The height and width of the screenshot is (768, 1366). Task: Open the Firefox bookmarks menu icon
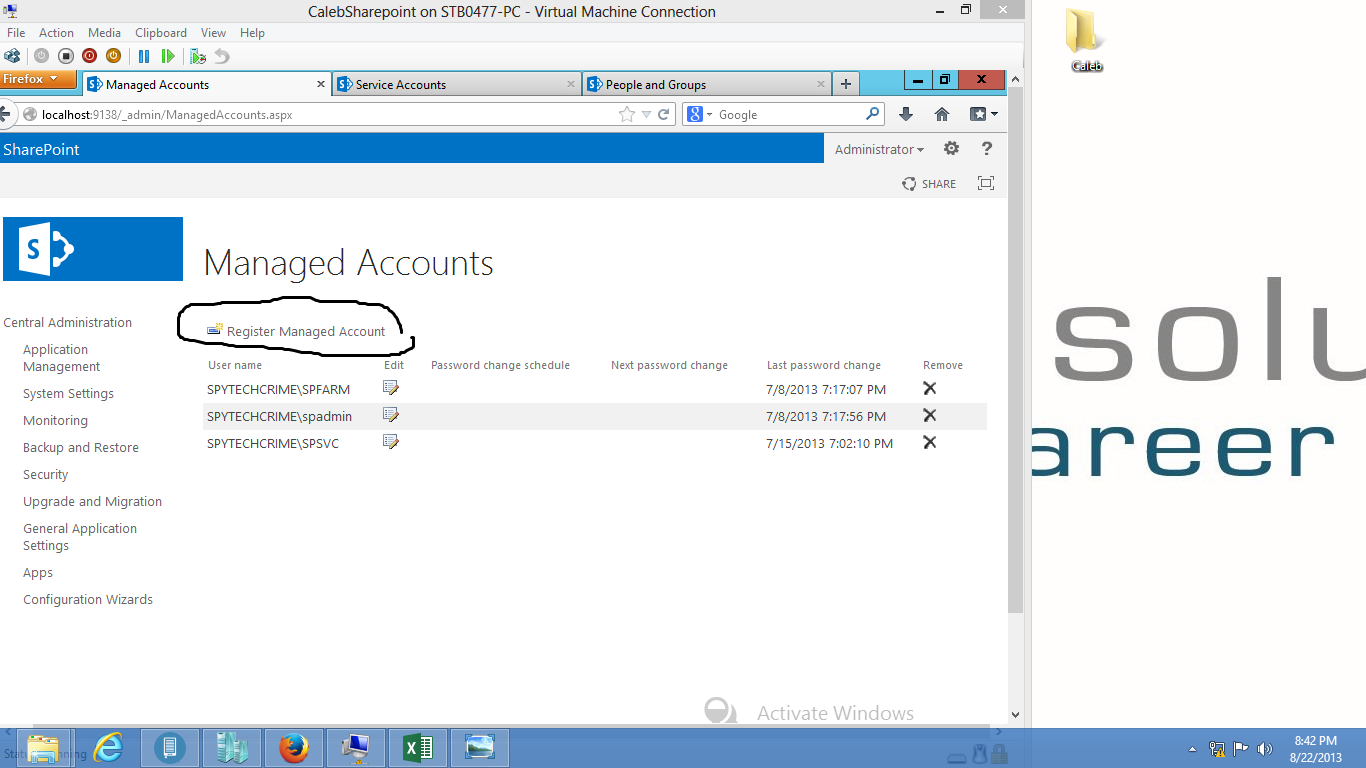[982, 114]
